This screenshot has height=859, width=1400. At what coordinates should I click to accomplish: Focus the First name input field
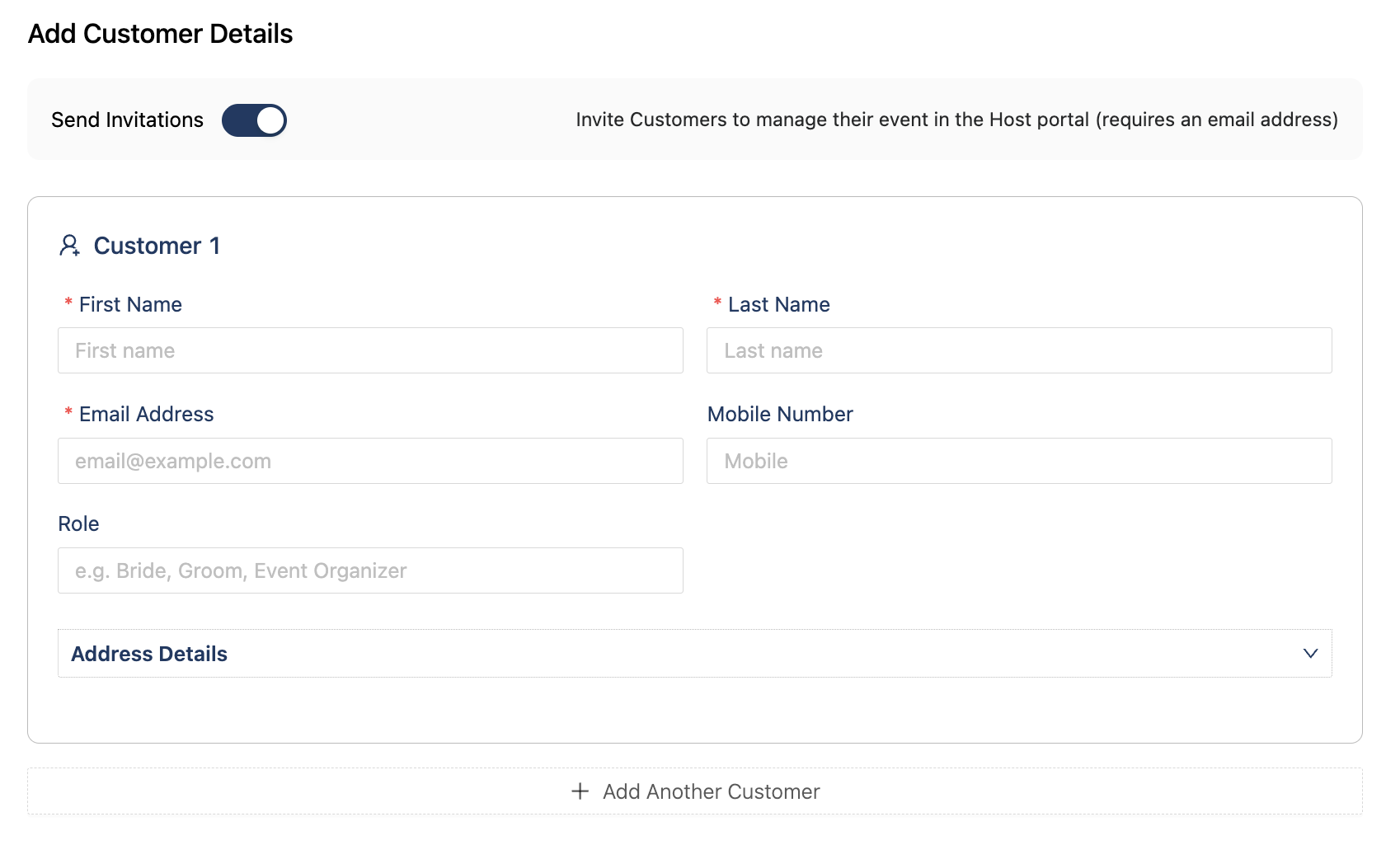click(370, 350)
